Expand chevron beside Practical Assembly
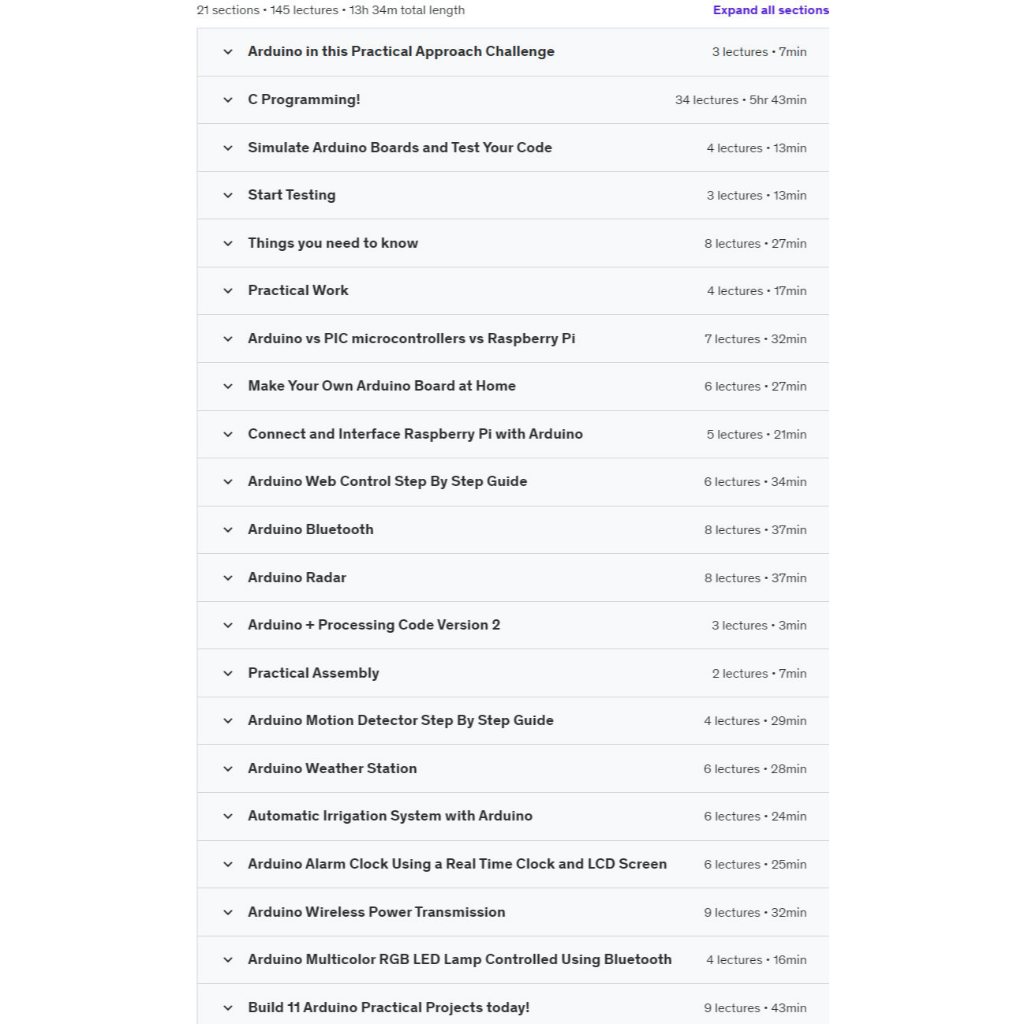 [x=228, y=674]
